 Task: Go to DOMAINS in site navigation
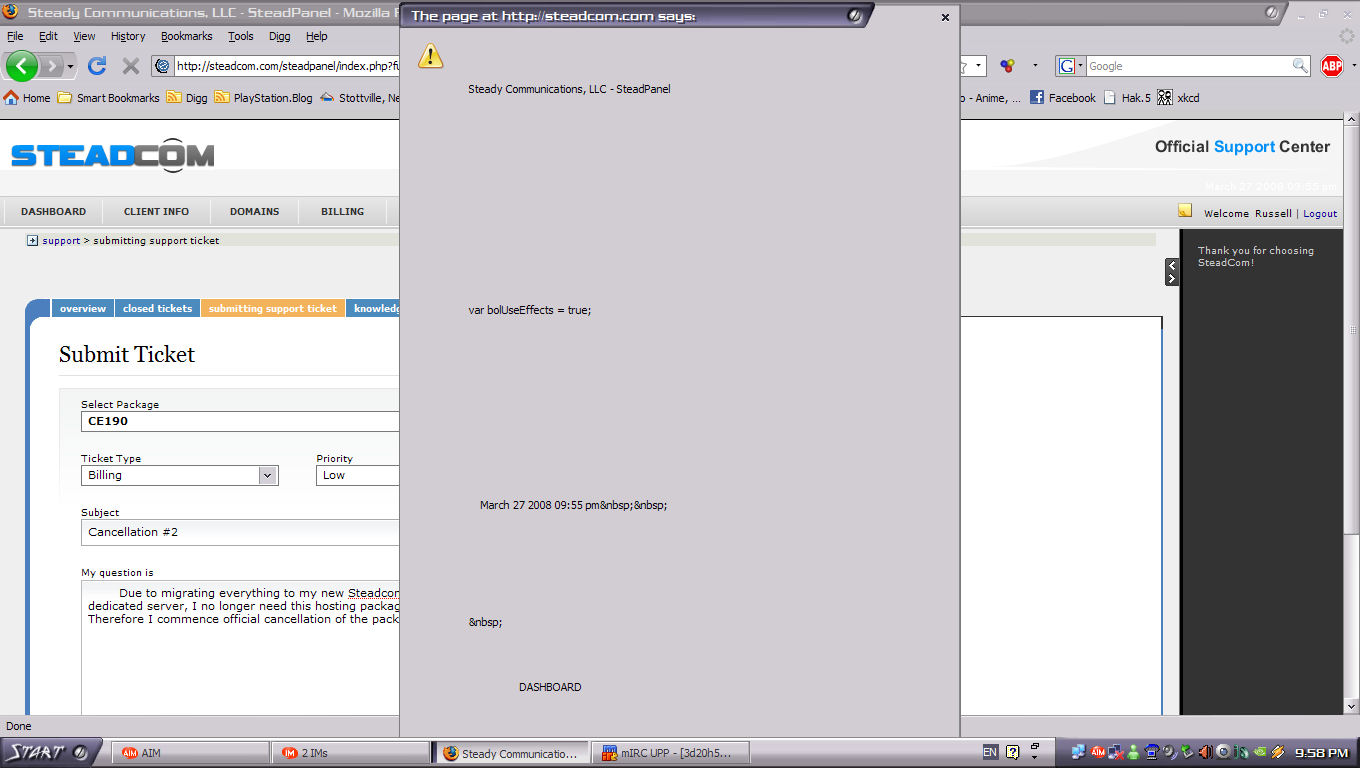tap(254, 212)
